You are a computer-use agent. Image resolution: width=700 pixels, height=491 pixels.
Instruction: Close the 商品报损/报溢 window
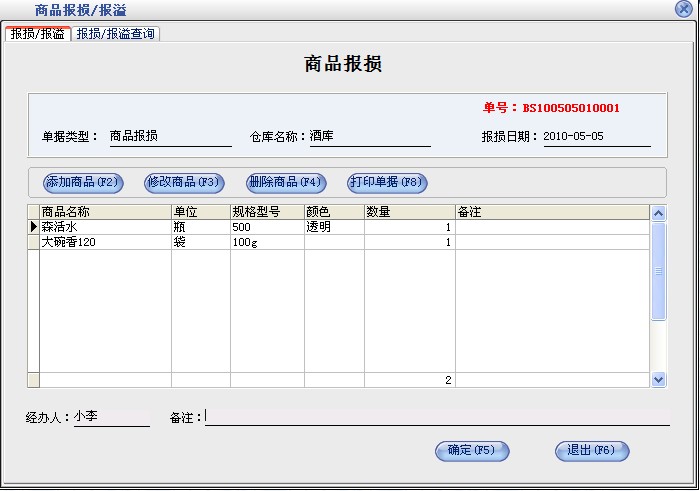point(684,9)
